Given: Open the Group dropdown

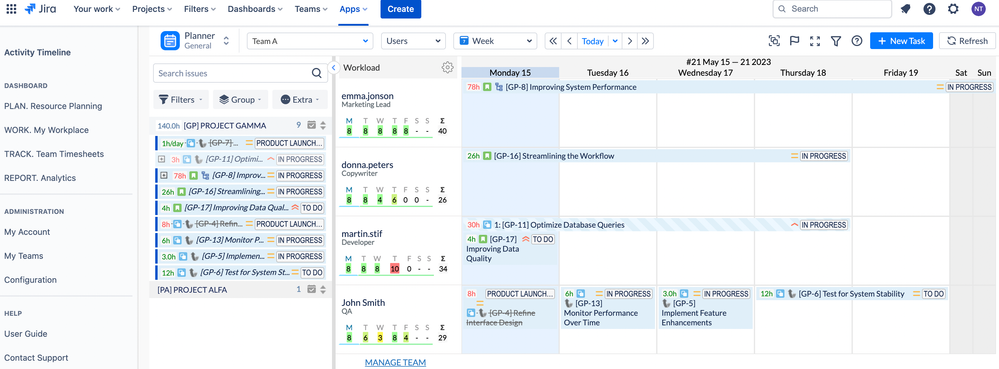Looking at the screenshot, I should click(x=240, y=99).
